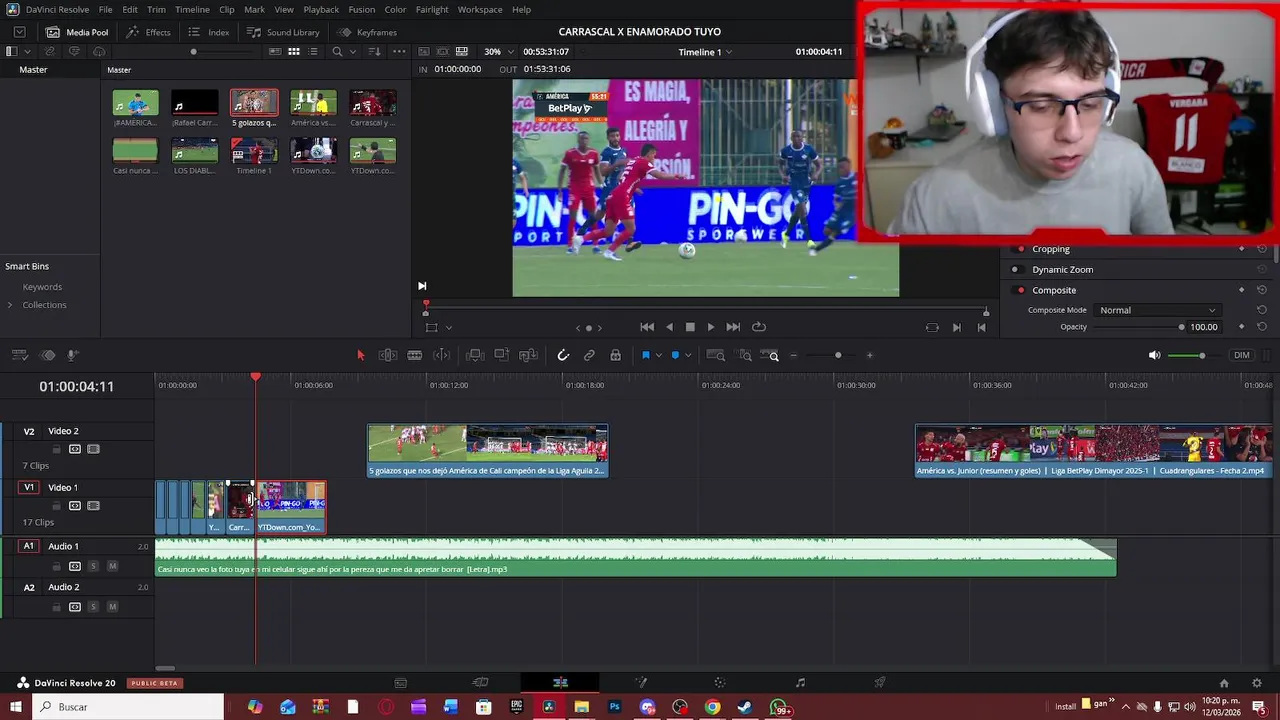Toggle the Media Pool panel button
This screenshot has height=720, width=1280.
(x=77, y=32)
